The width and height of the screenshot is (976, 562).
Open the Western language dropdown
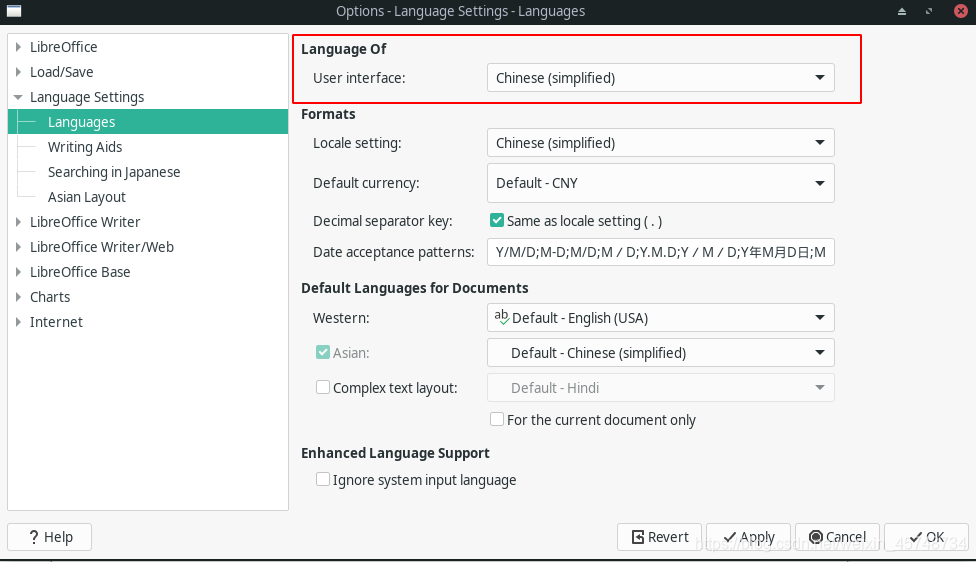pyautogui.click(x=660, y=318)
